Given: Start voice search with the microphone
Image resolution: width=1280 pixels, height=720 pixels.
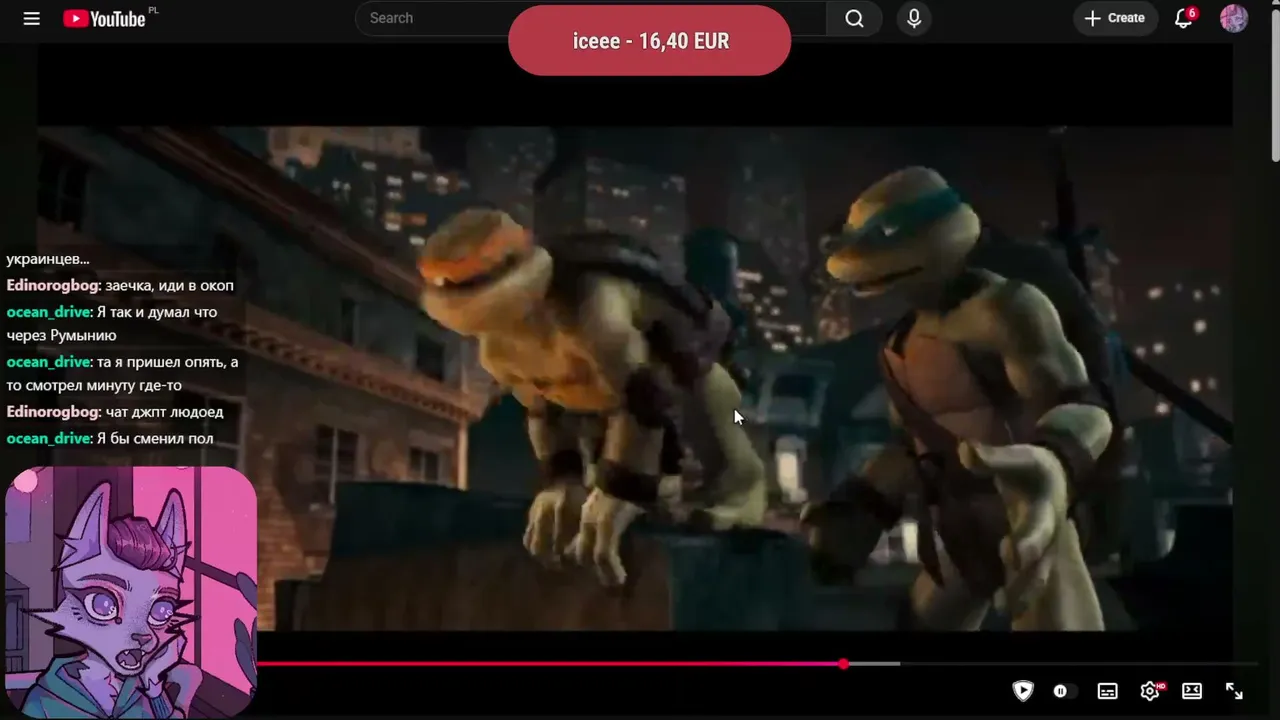Looking at the screenshot, I should click(914, 18).
